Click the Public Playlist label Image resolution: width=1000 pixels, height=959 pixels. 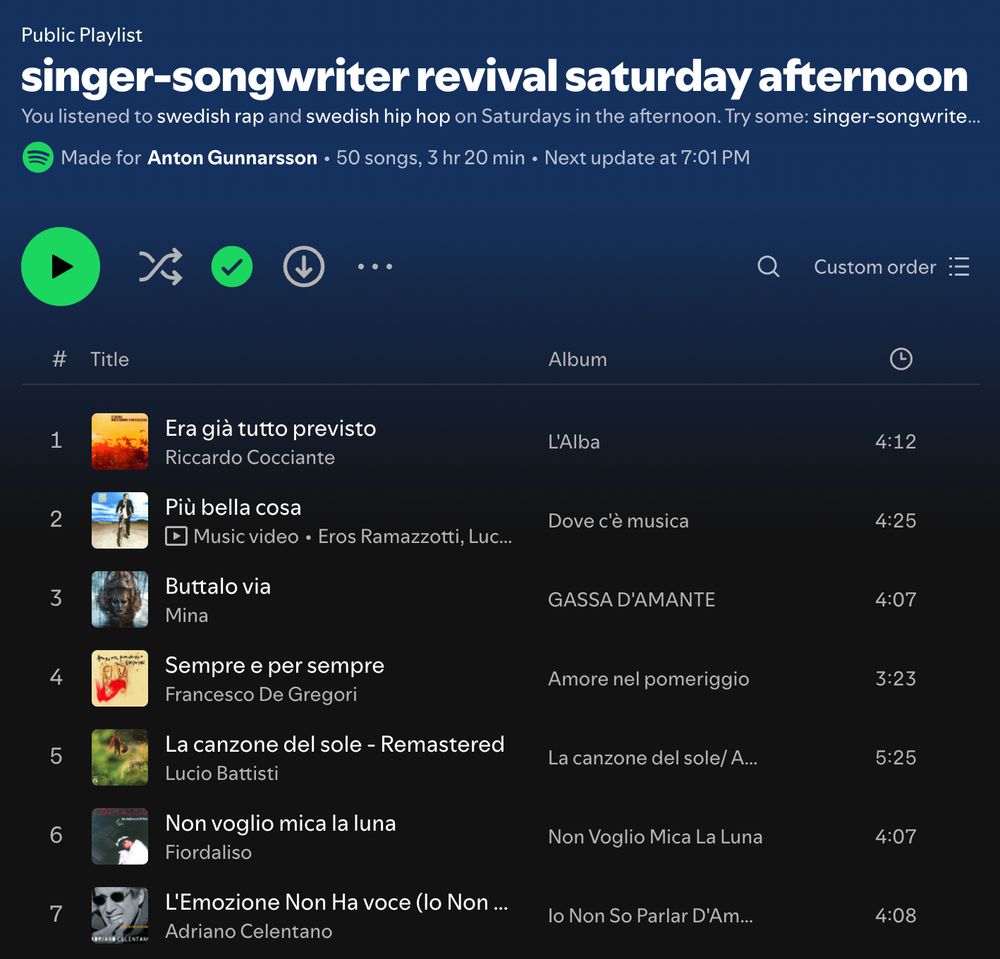[x=82, y=35]
